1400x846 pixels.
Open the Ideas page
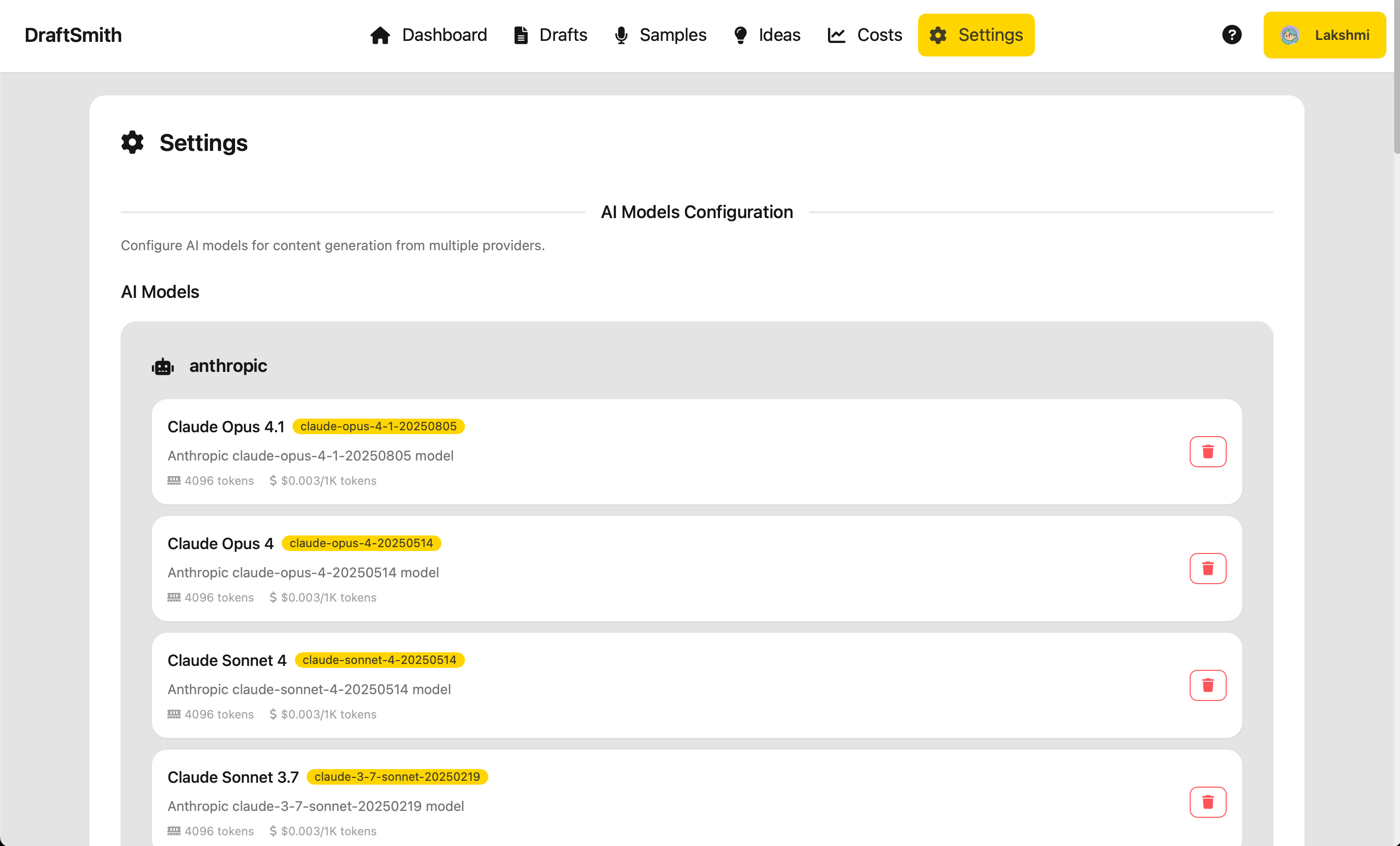(x=767, y=35)
